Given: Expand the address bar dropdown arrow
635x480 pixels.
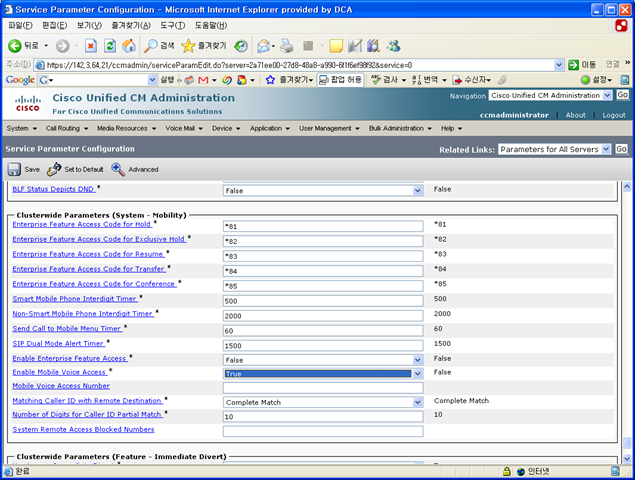Looking at the screenshot, I should coord(558,65).
